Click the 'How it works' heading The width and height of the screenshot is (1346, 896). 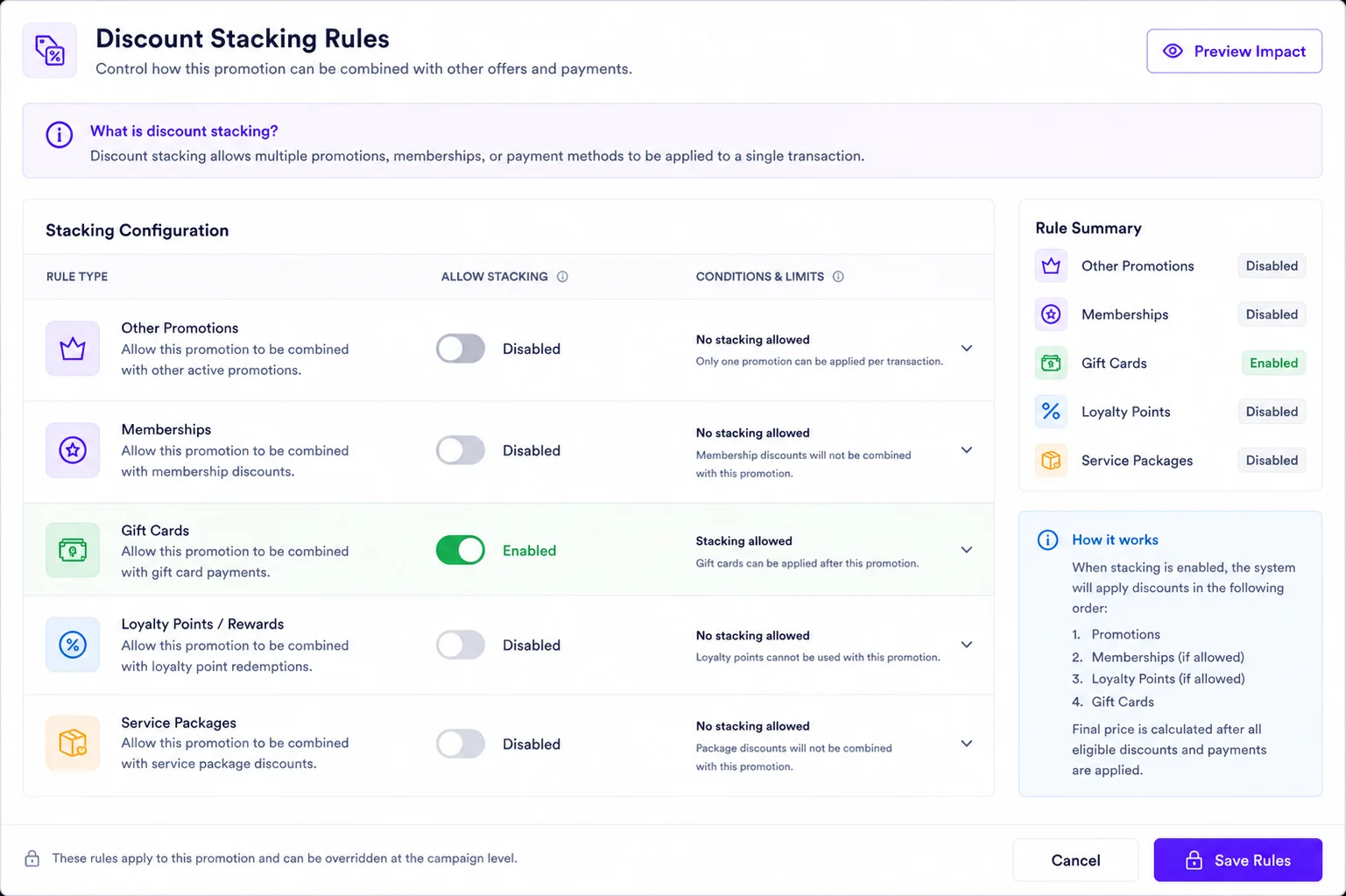[1115, 540]
